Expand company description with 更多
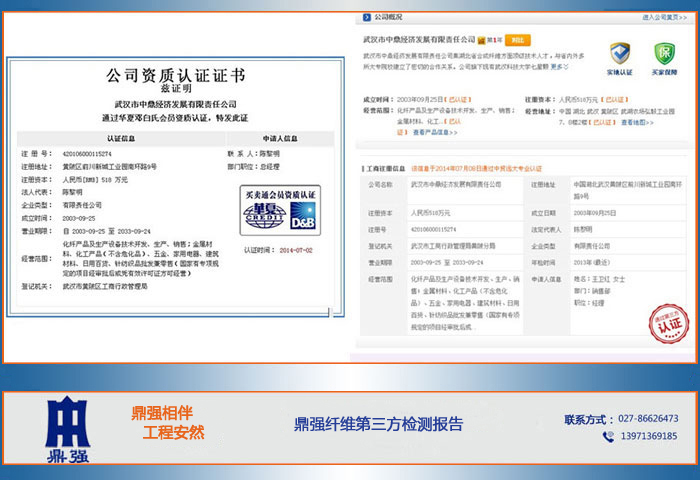 (x=559, y=67)
